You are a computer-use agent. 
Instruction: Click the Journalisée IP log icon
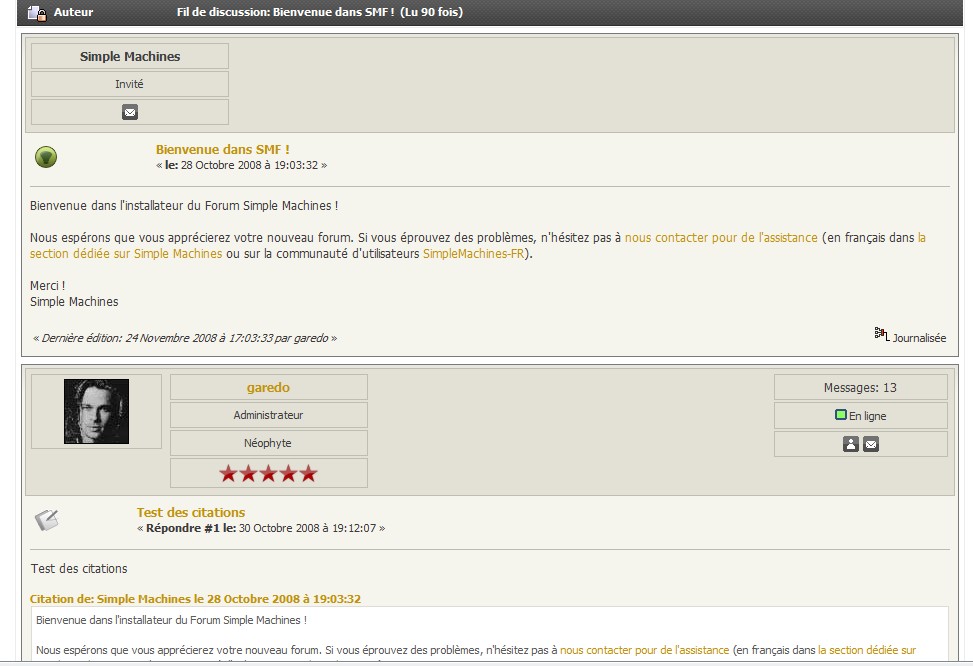point(881,334)
